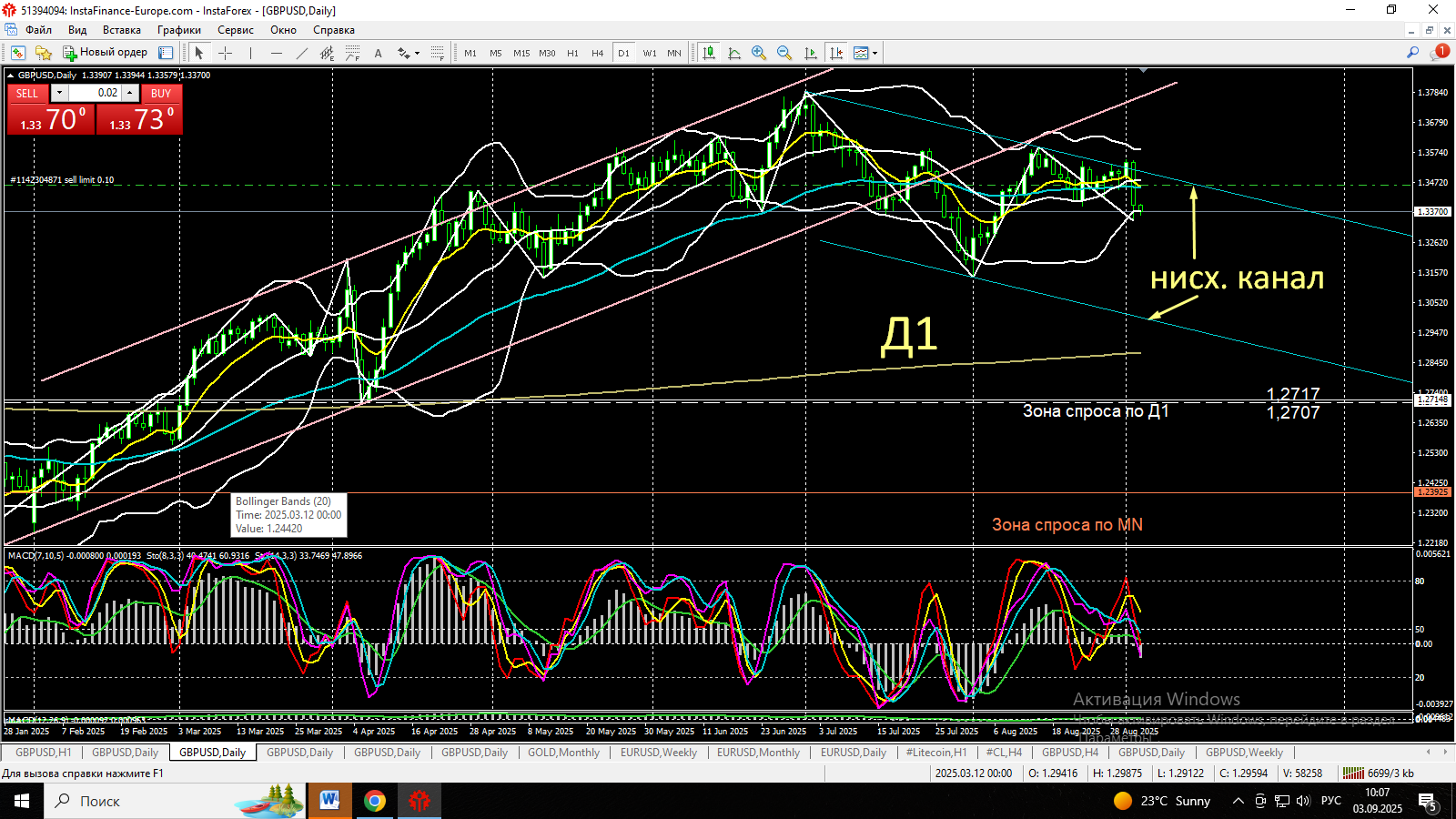1456x819 pixels.
Task: Increase lot volume with up arrow
Action: (x=130, y=93)
